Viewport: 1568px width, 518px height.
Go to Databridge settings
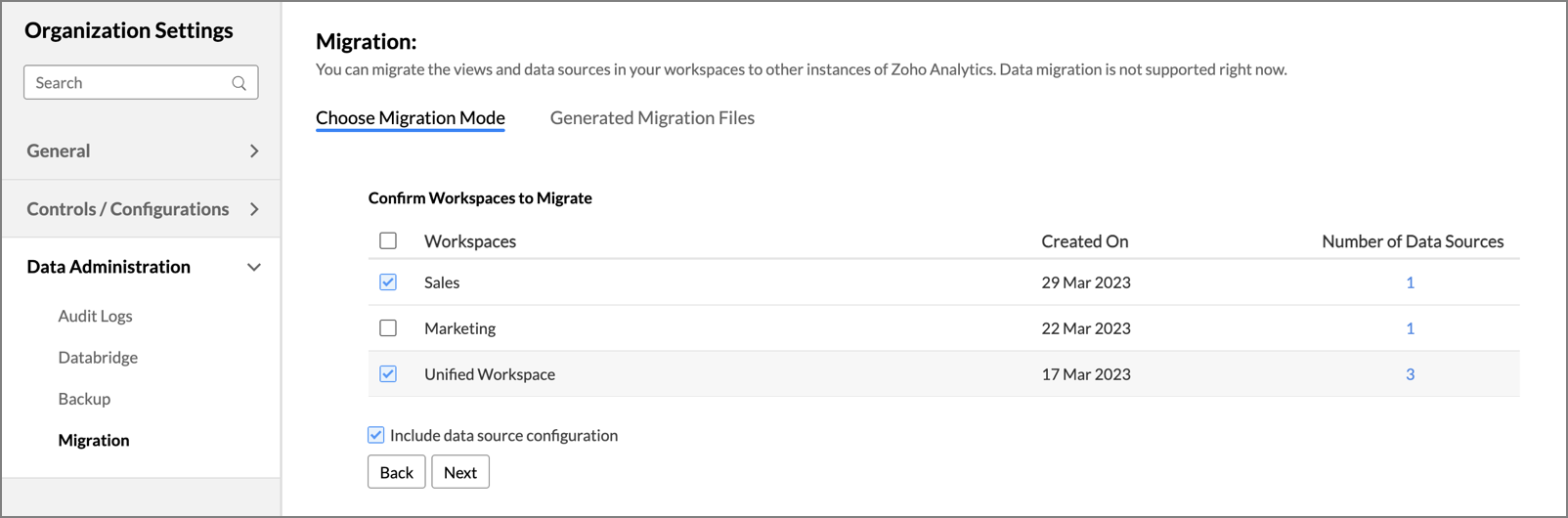pyautogui.click(x=98, y=358)
